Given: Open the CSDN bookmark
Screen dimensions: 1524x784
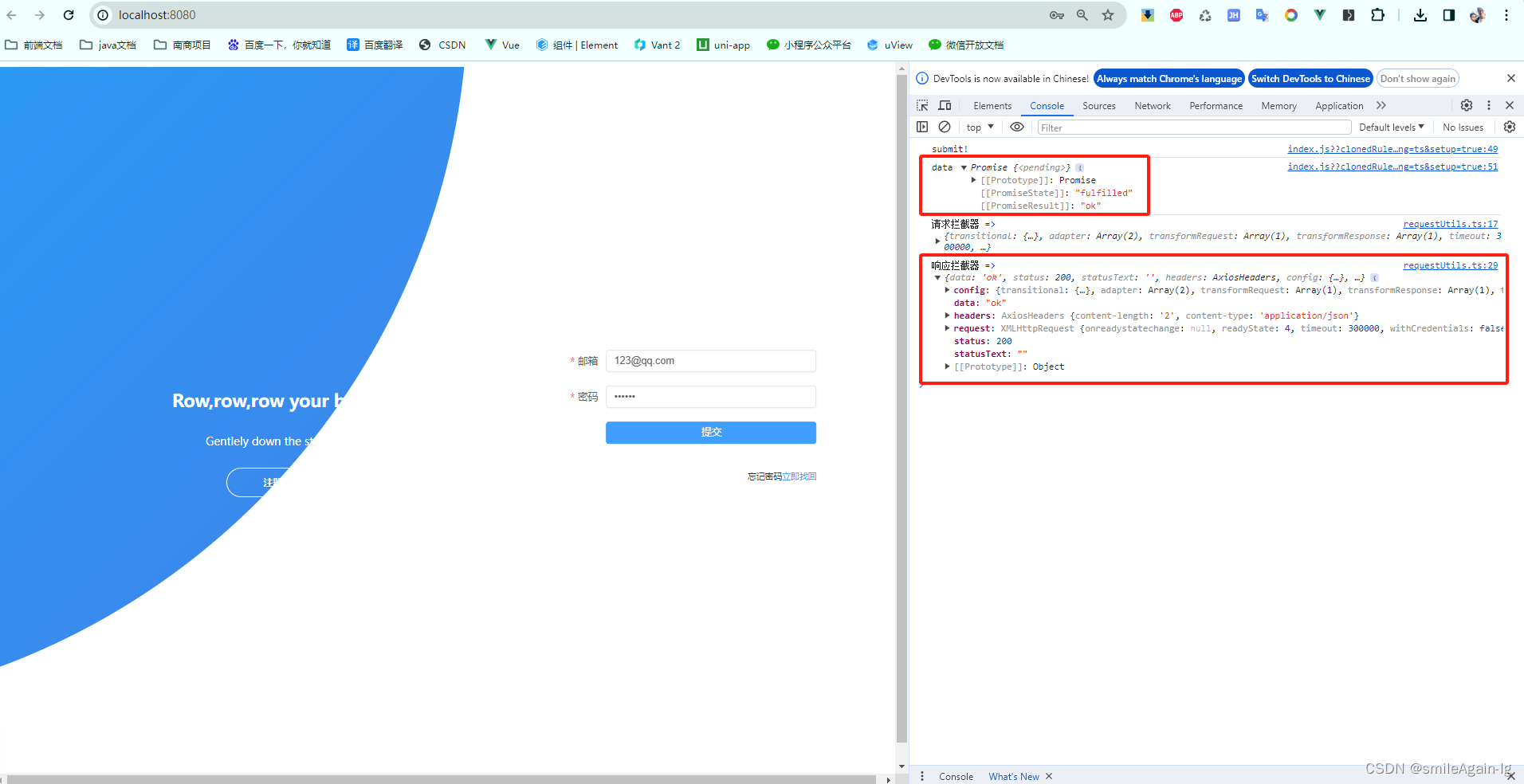Looking at the screenshot, I should click(x=443, y=45).
